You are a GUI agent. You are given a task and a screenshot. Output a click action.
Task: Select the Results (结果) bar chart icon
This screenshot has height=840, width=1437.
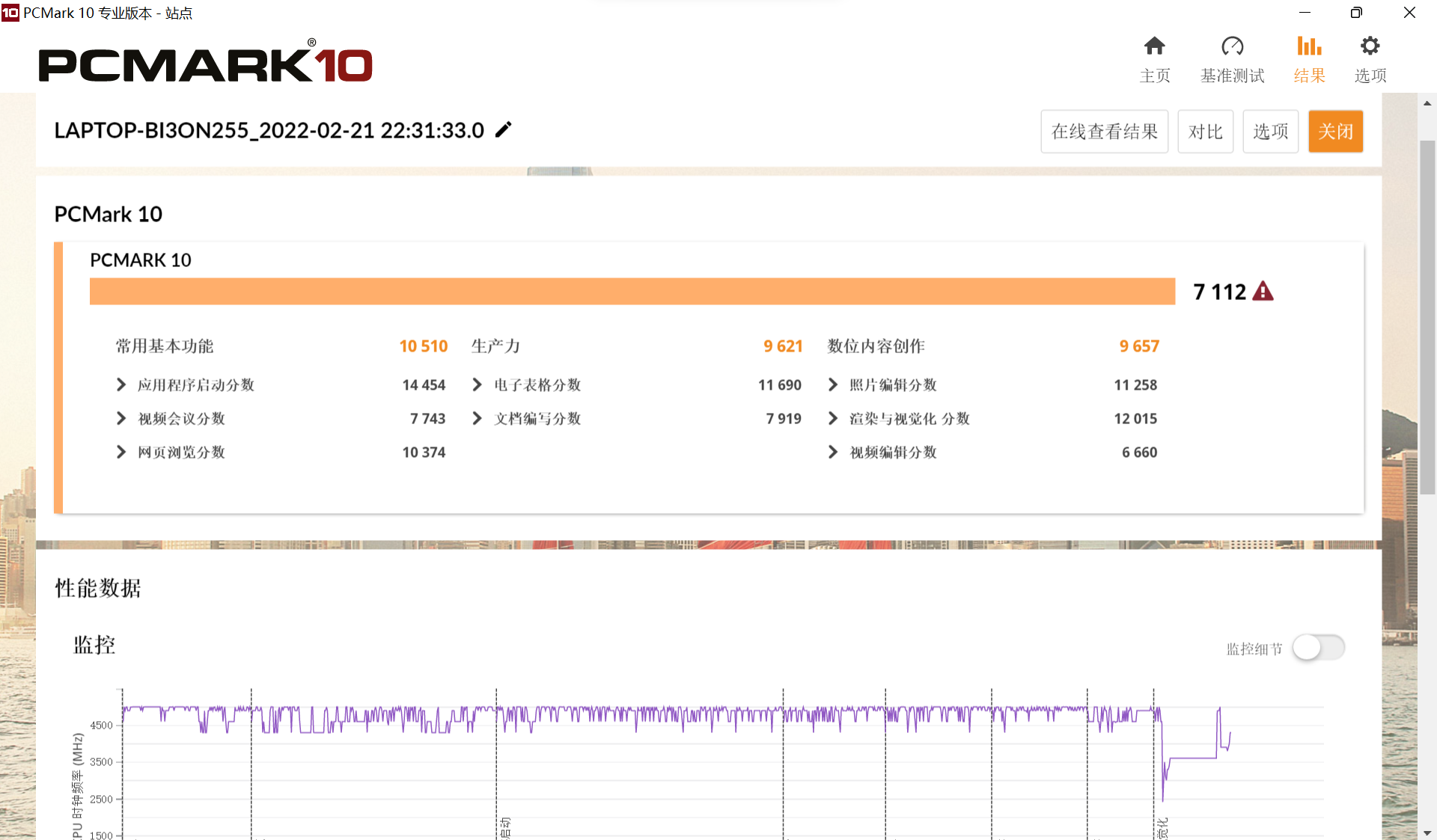coord(1309,46)
